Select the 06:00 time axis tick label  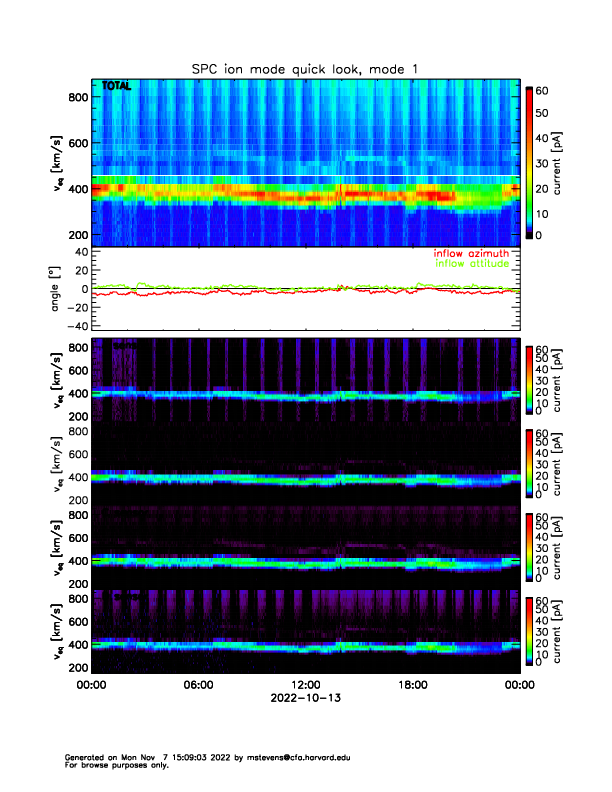(198, 685)
